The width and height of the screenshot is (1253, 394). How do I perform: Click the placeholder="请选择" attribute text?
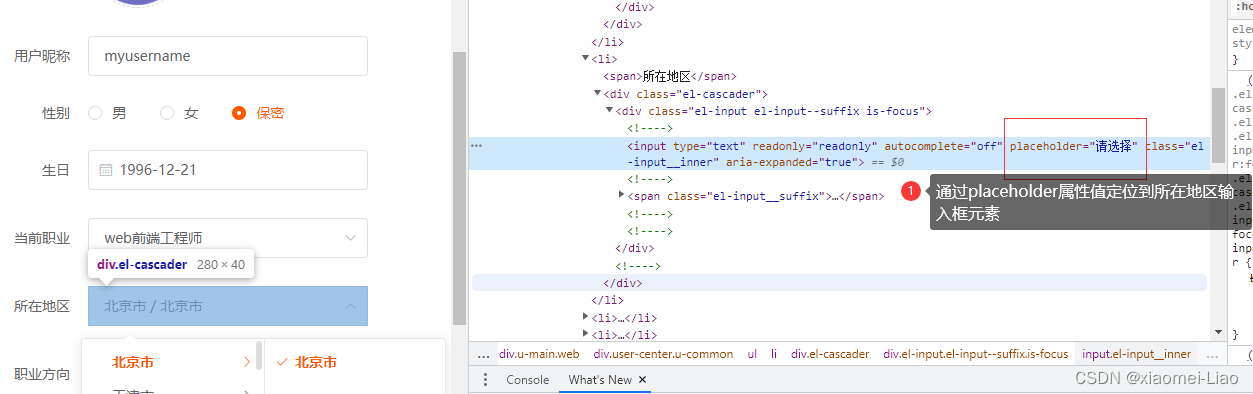click(x=1074, y=145)
